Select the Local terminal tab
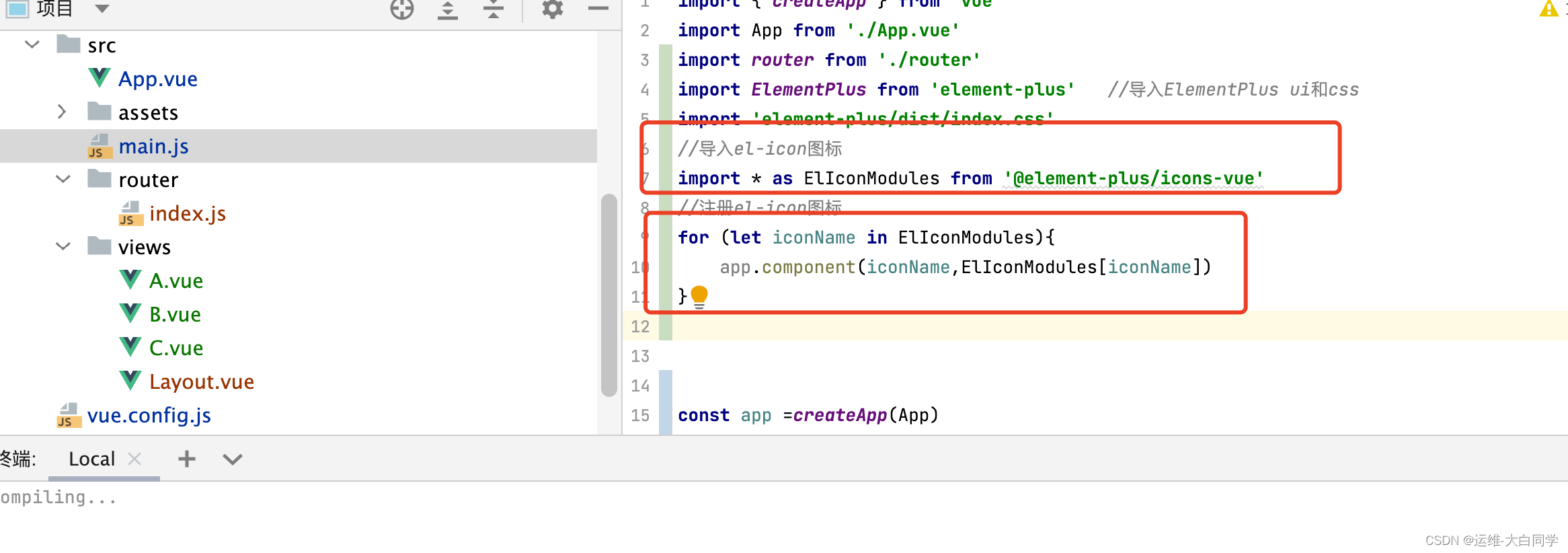Screen dimensions: 1568x553 point(91,459)
